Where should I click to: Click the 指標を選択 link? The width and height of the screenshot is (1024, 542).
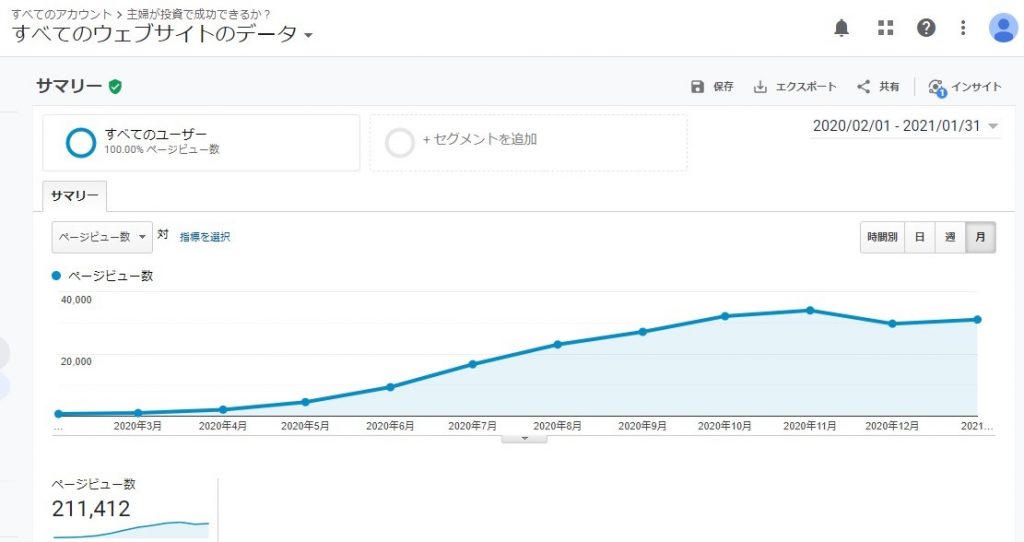pyautogui.click(x=205, y=237)
